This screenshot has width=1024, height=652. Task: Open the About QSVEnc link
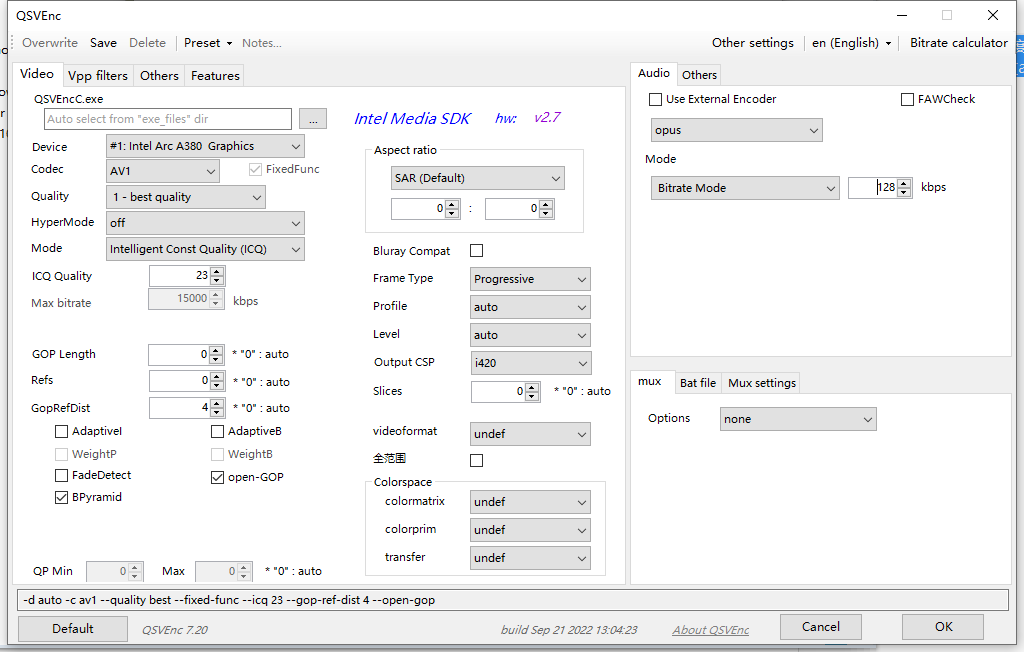pos(710,628)
